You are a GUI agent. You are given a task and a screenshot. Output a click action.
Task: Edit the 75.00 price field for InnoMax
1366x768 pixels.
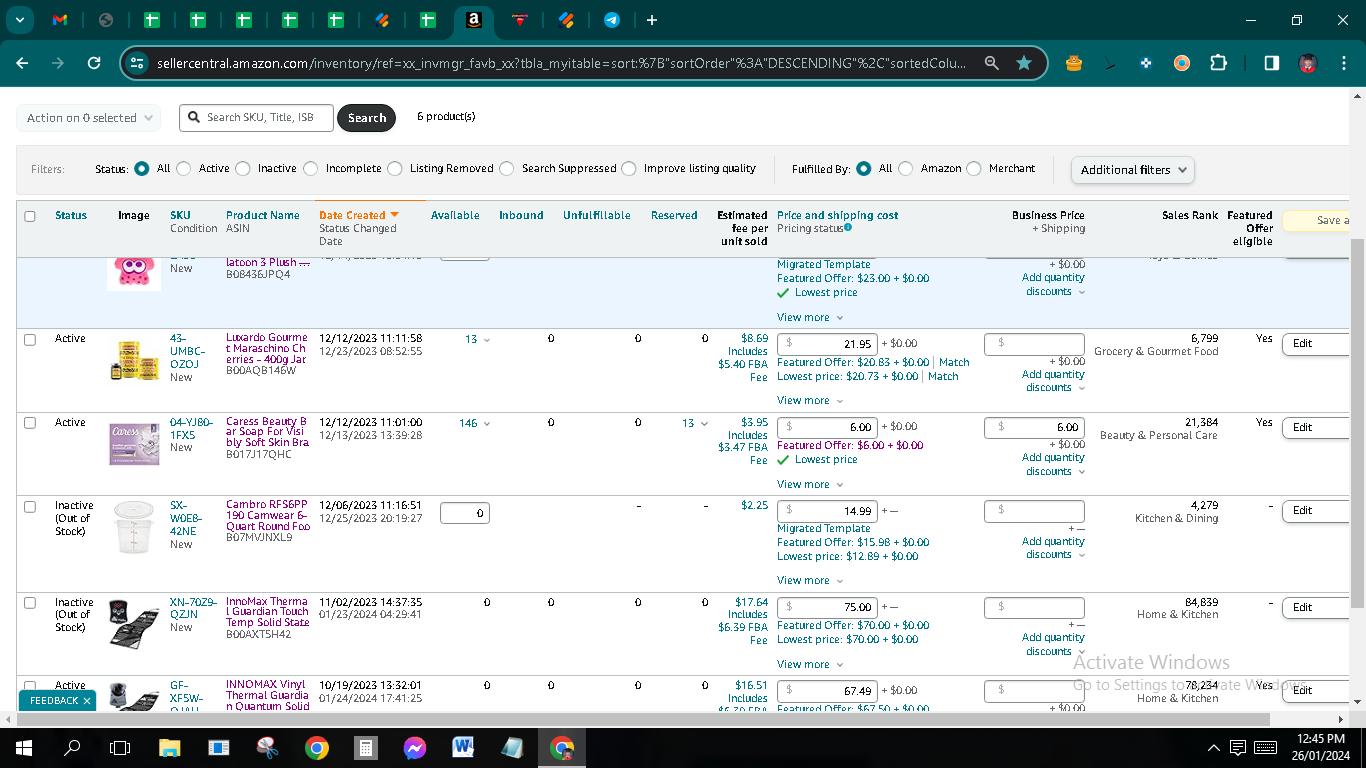(828, 607)
